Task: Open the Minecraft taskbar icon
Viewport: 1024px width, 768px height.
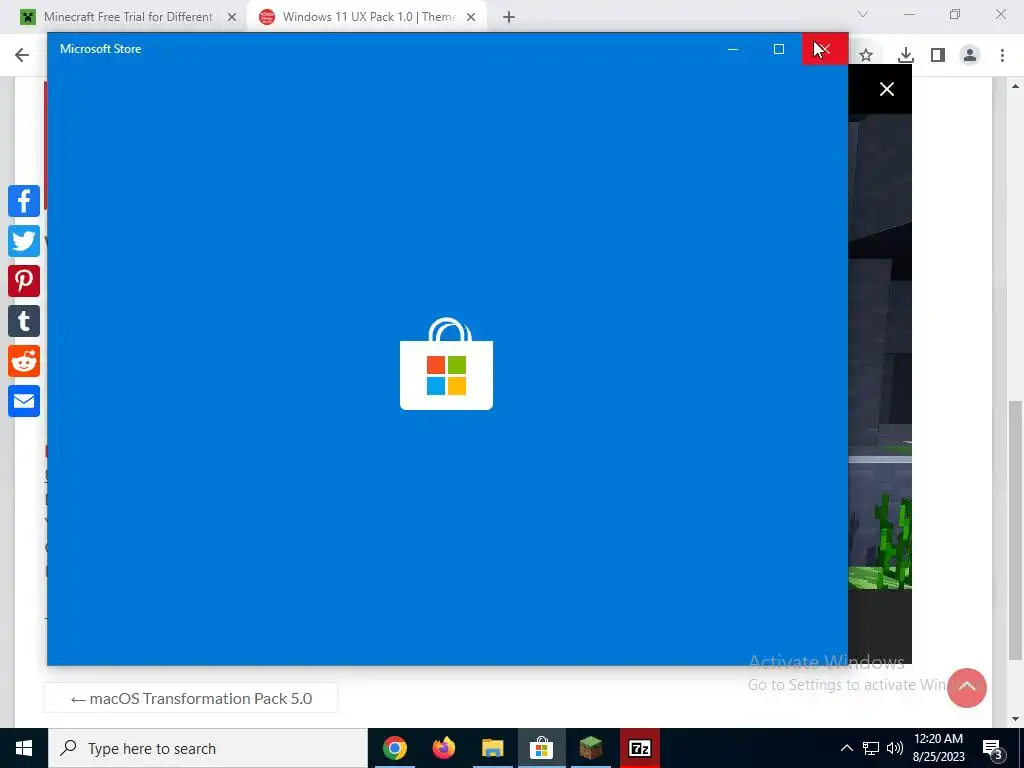Action: [x=590, y=748]
